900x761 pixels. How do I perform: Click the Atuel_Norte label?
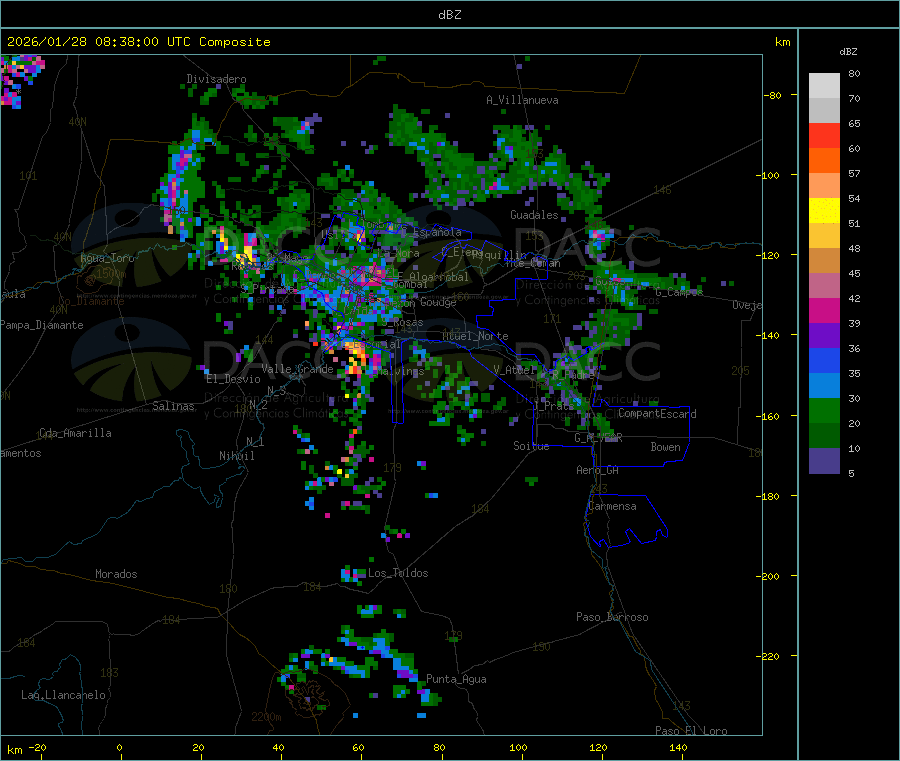click(475, 336)
